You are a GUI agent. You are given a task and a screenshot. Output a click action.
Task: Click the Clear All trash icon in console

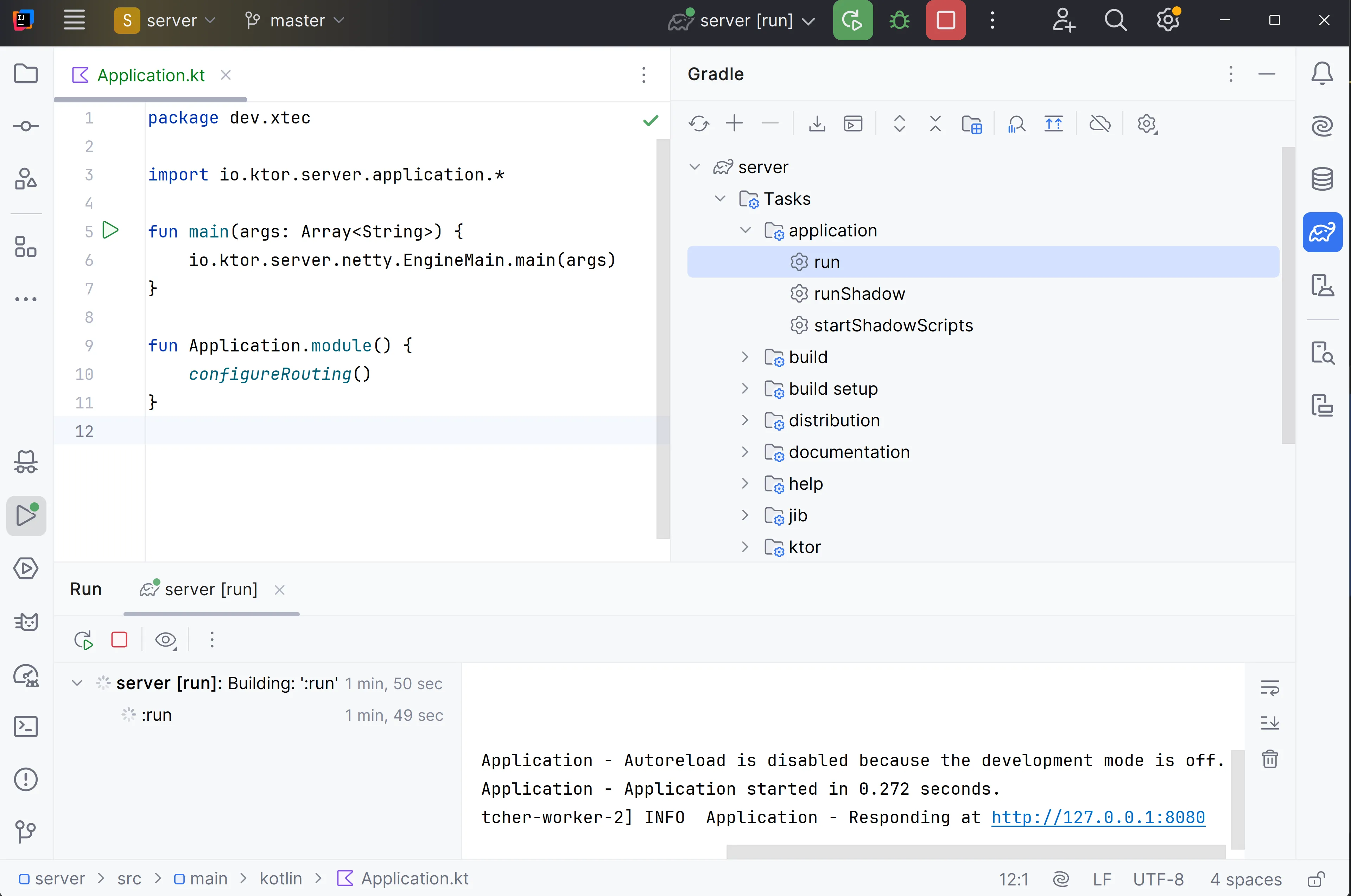tap(1269, 759)
